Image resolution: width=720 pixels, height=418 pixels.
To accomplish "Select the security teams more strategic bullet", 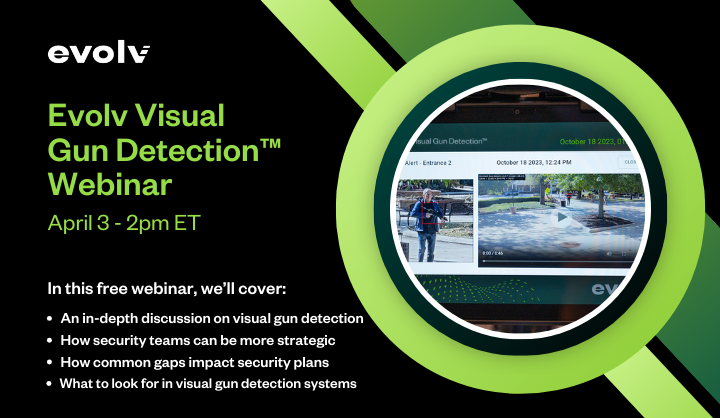I will pyautogui.click(x=200, y=340).
